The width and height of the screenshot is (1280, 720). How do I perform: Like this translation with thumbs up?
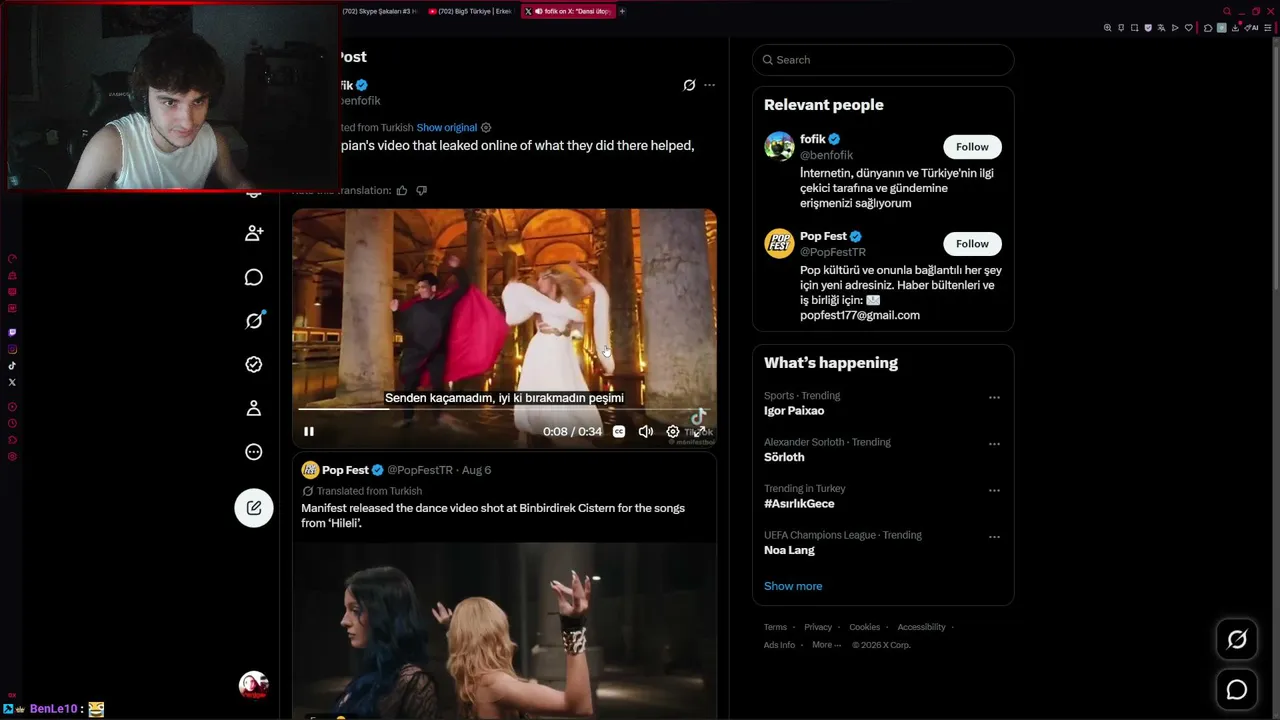pos(402,190)
